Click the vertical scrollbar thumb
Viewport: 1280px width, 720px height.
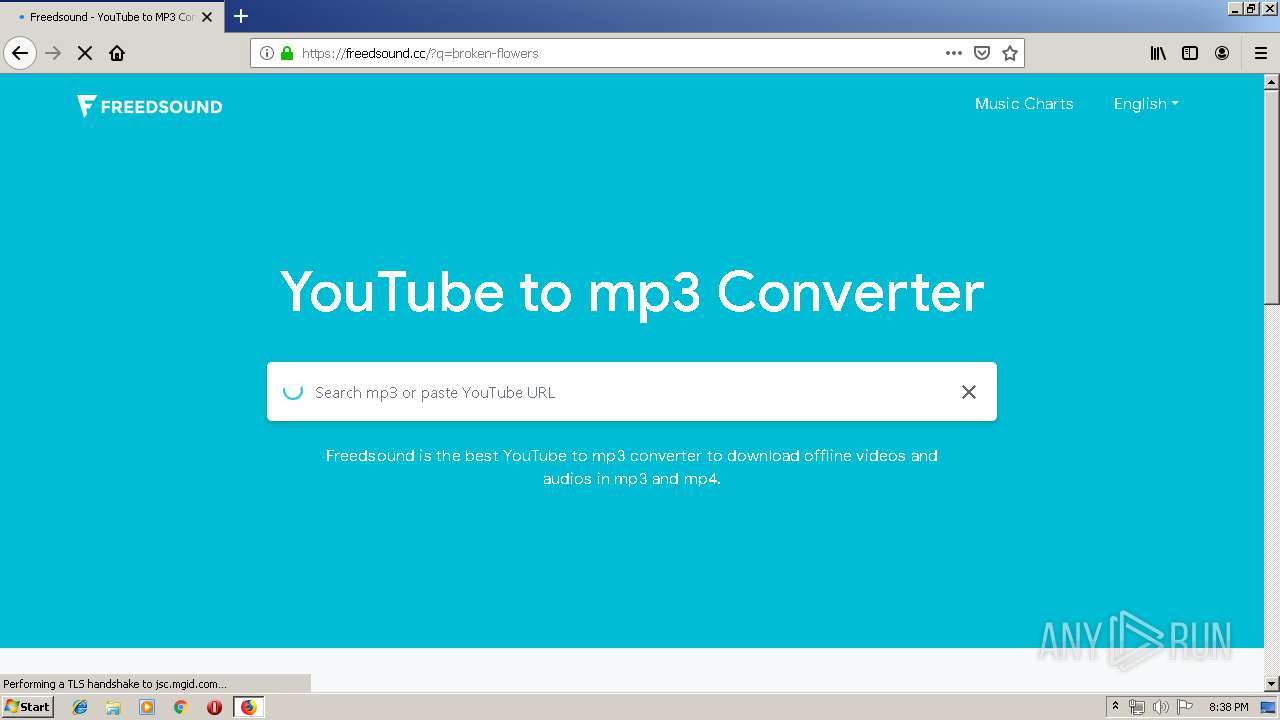pos(1272,197)
